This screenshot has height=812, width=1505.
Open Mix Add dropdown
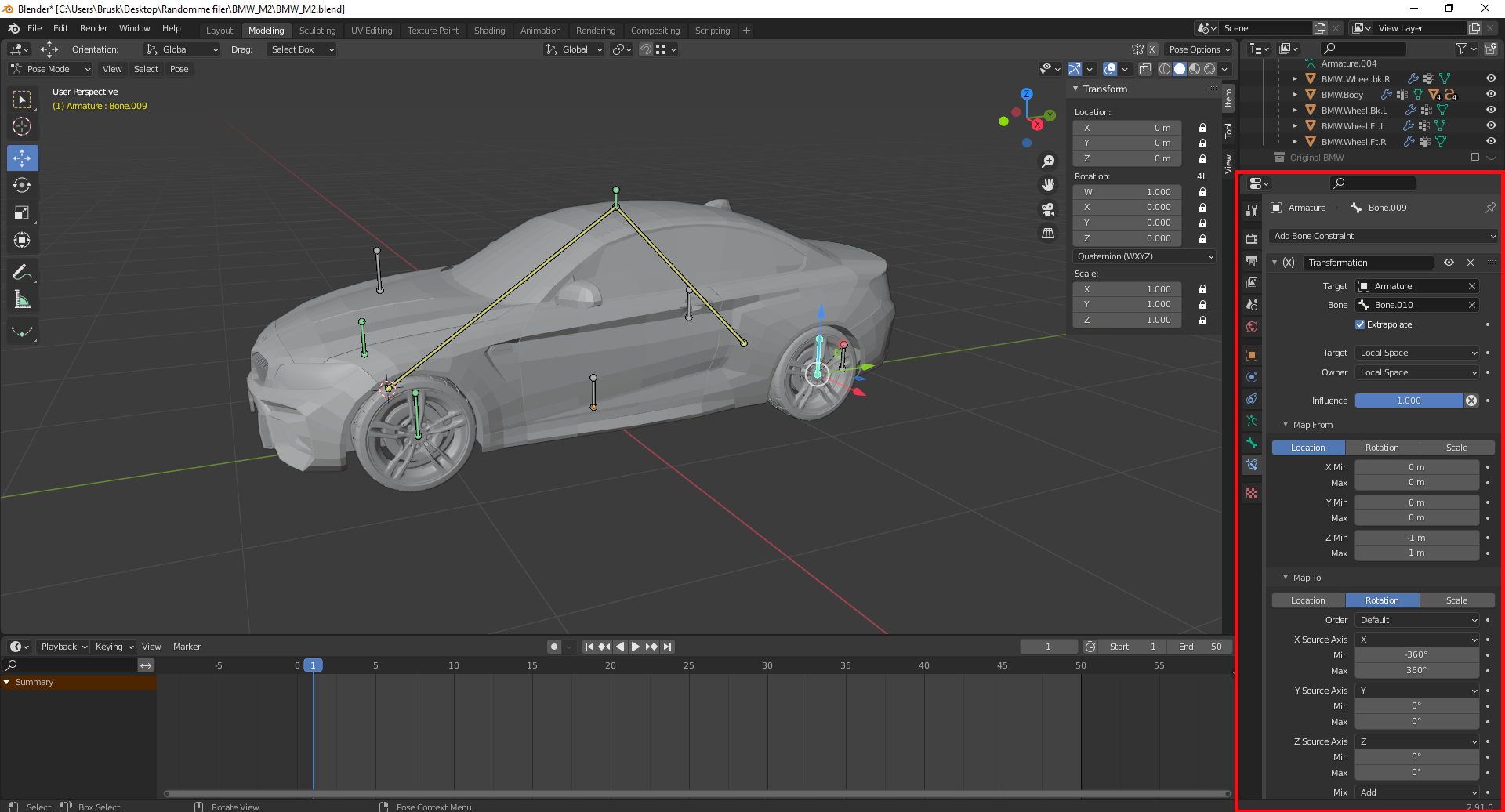coord(1417,792)
